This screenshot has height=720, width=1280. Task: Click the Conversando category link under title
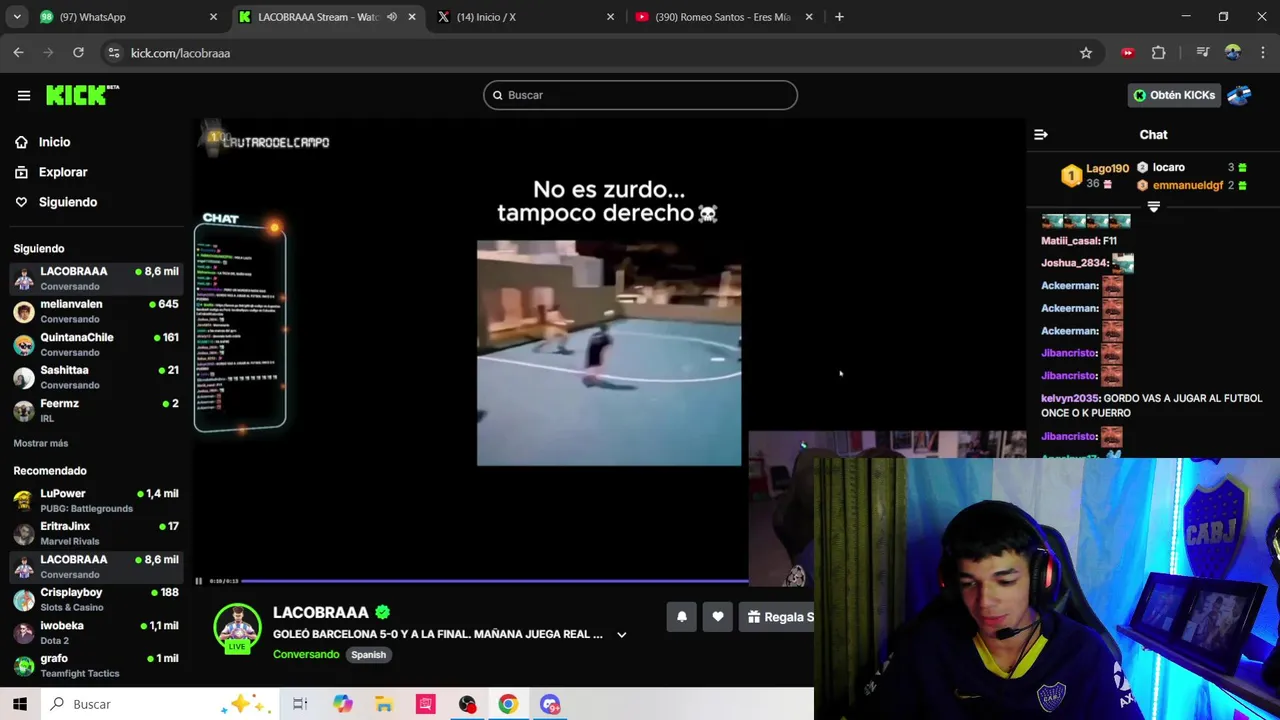pyautogui.click(x=306, y=655)
